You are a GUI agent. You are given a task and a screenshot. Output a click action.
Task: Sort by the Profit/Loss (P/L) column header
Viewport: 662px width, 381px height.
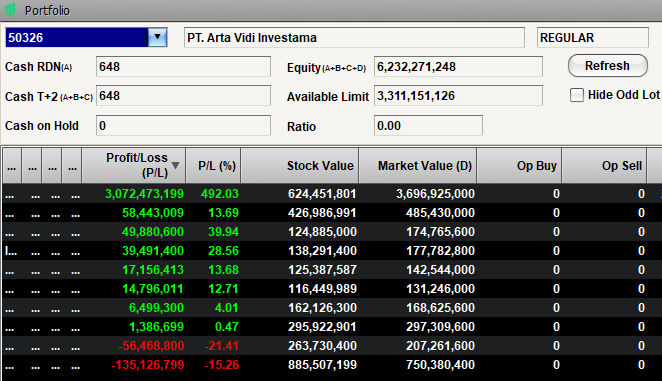point(134,165)
